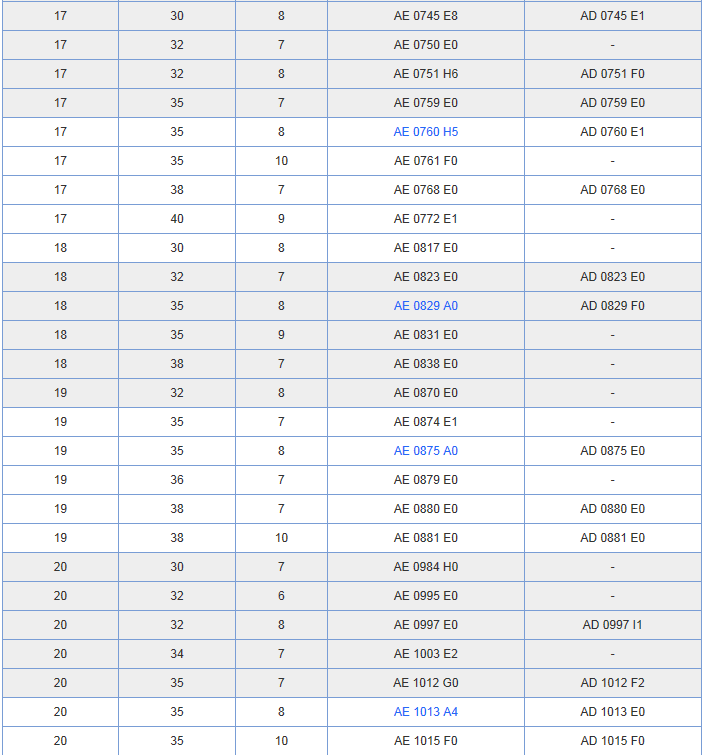Click the AD 0751 F0 entry
The height and width of the screenshot is (755, 703).
coord(612,74)
